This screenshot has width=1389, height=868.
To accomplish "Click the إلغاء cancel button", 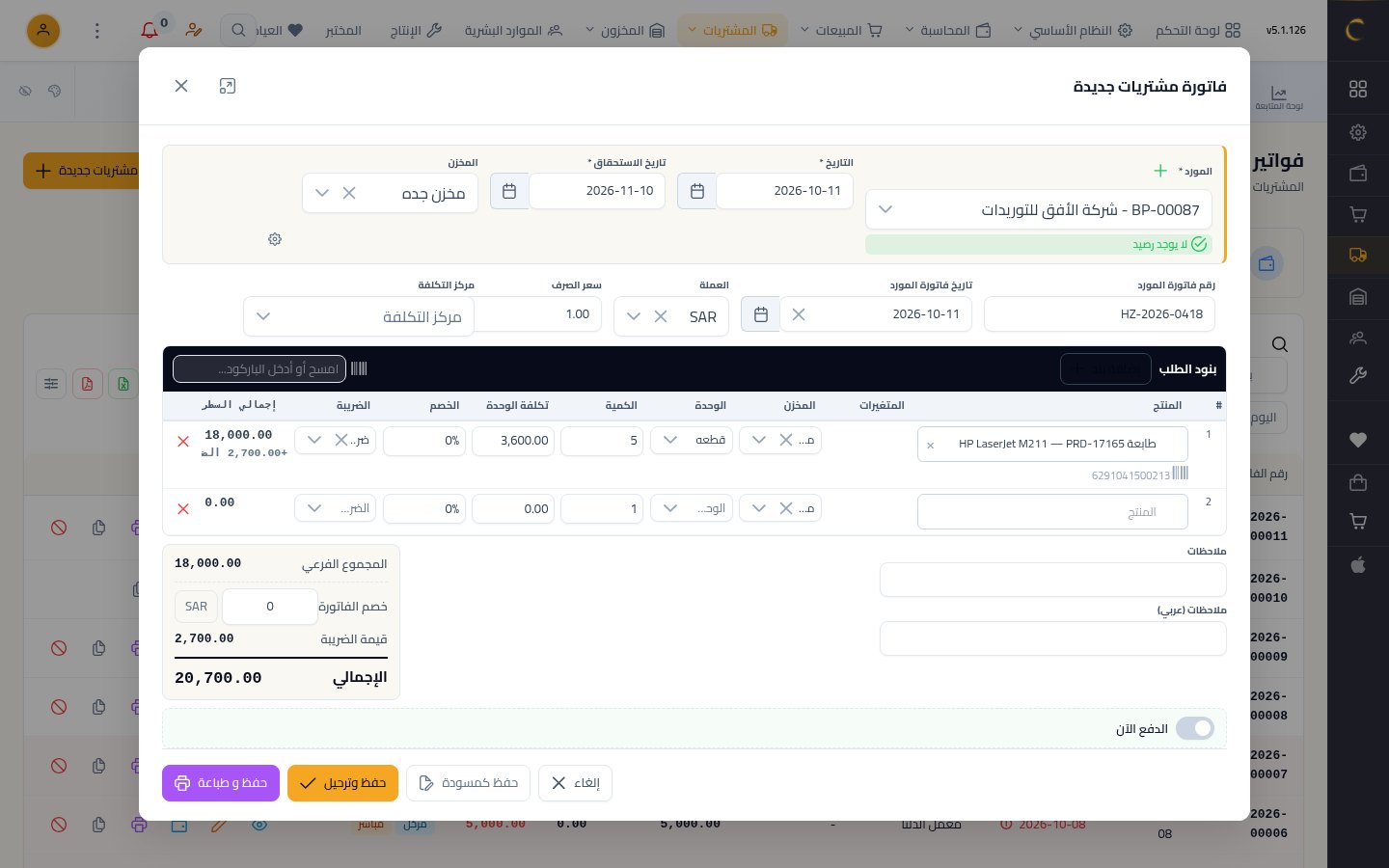I will pyautogui.click(x=575, y=783).
